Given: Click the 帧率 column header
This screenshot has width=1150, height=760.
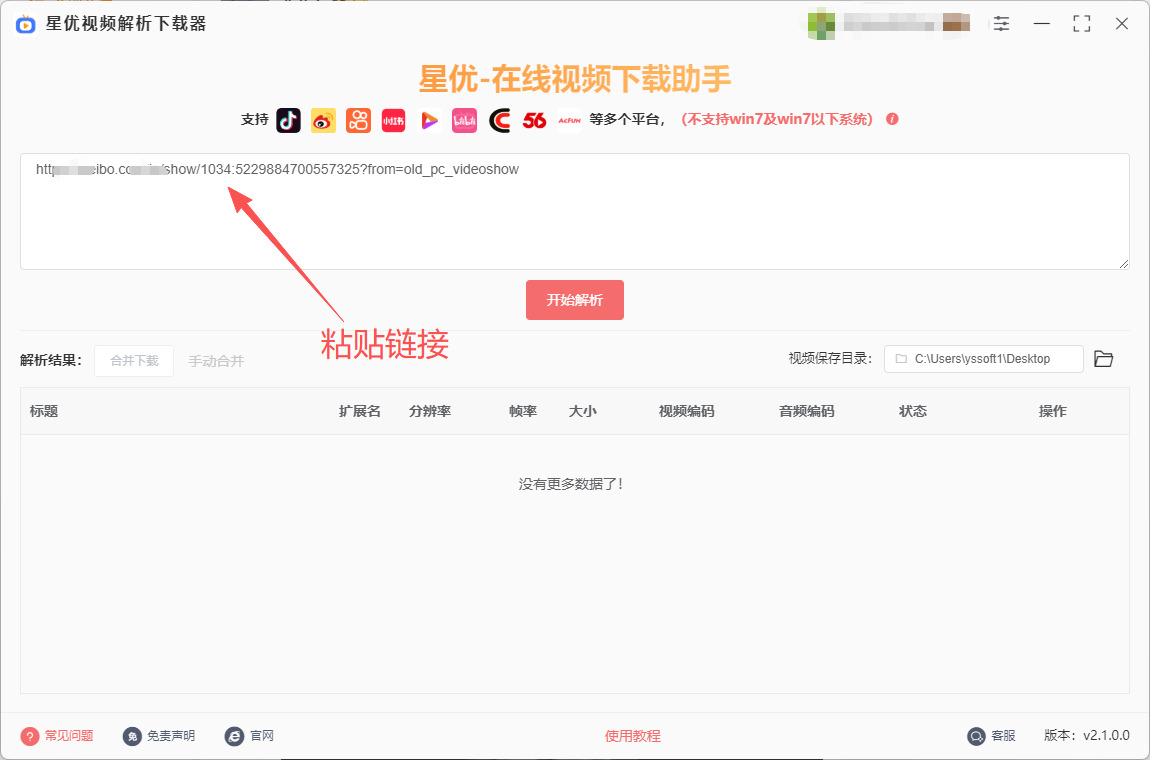Looking at the screenshot, I should 523,412.
